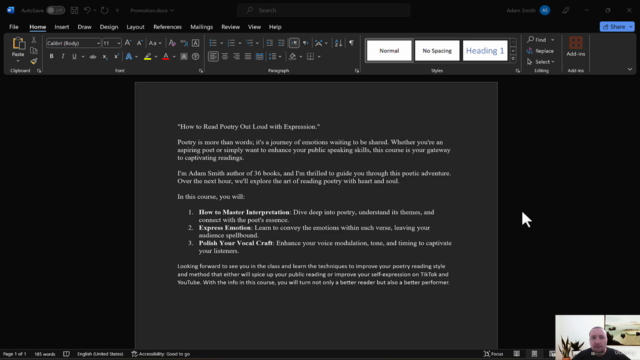This screenshot has height=360, width=640.
Task: Open the File tab
Action: coord(14,27)
